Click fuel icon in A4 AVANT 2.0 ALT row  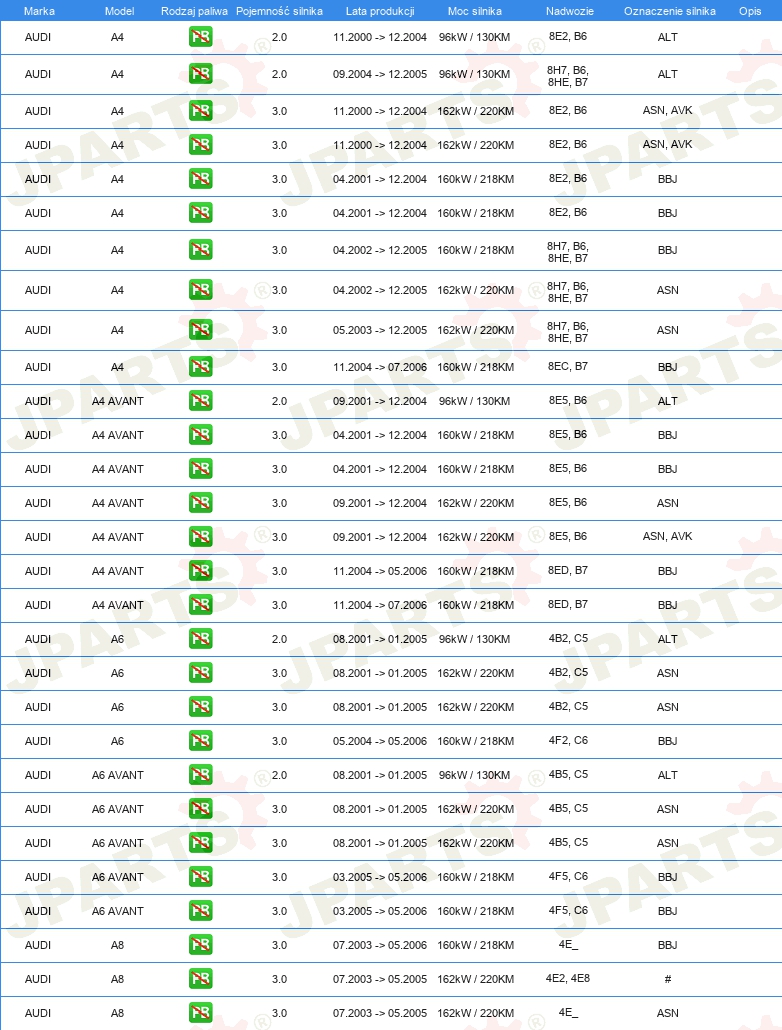200,401
